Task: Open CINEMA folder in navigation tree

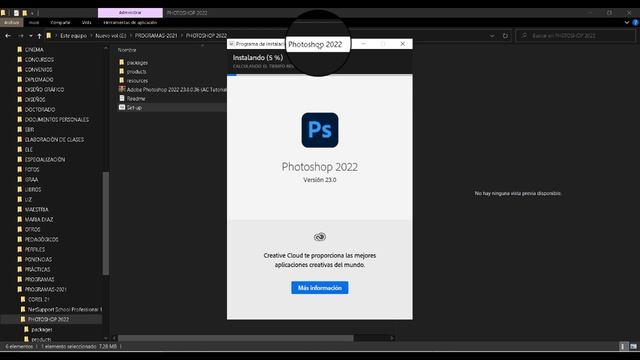Action: tap(34, 50)
